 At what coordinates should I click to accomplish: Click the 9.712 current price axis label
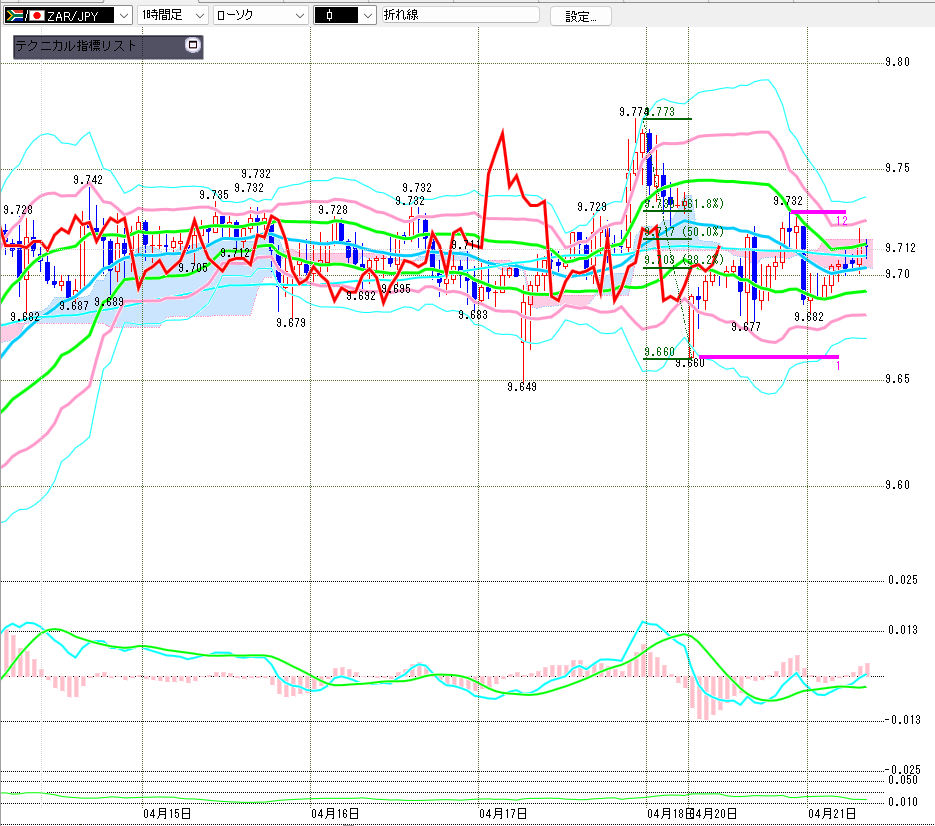901,248
